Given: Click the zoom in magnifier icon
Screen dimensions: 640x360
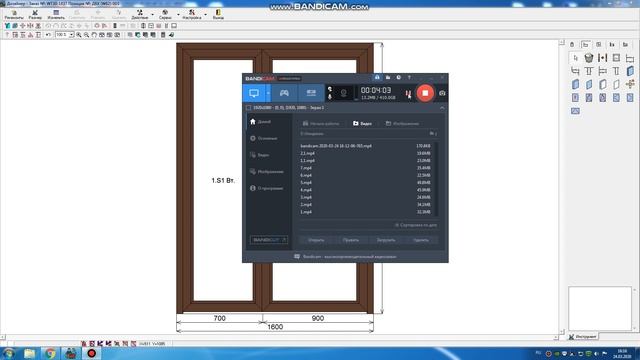Looking at the screenshot, I should pos(79,35).
